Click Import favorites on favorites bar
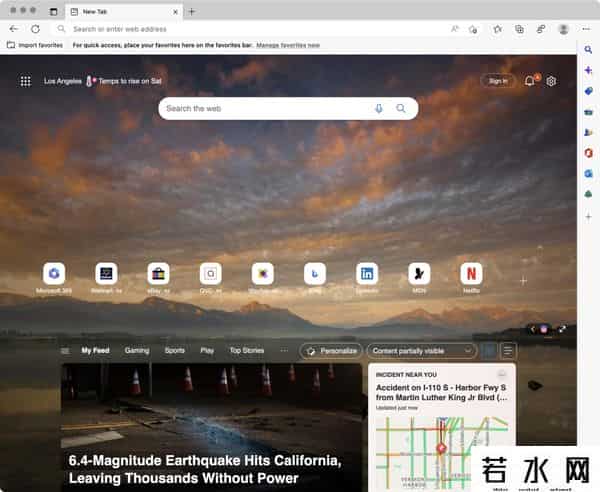Screen dimensions: 600x492 35,45
